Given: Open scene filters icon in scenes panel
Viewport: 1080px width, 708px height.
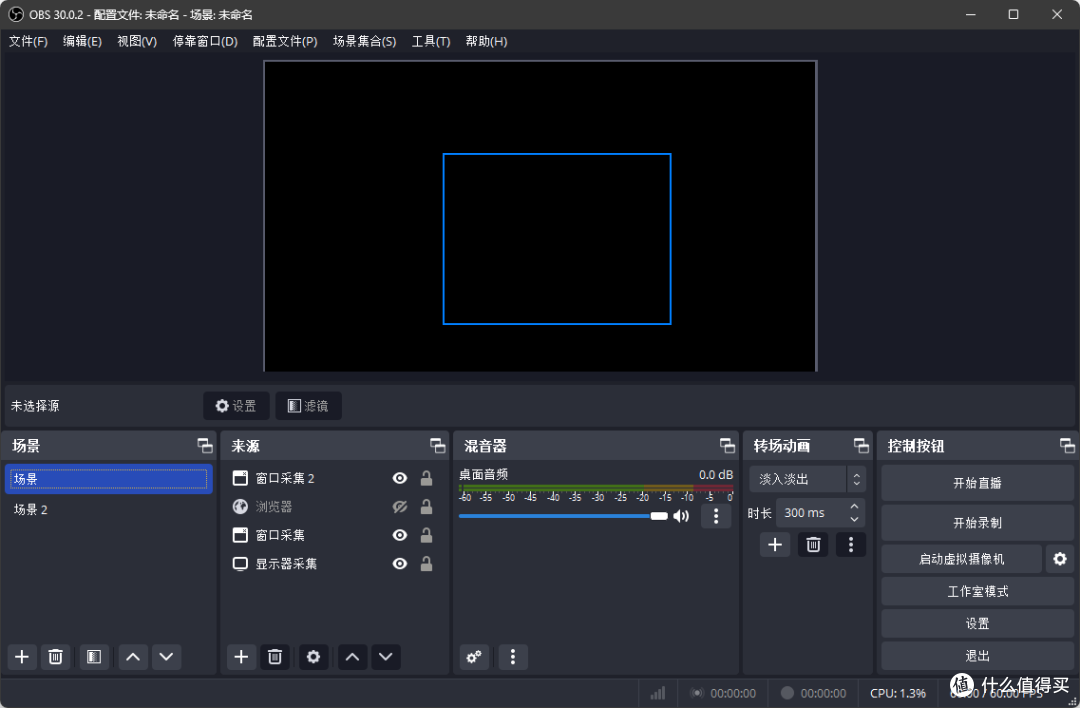Looking at the screenshot, I should [94, 656].
